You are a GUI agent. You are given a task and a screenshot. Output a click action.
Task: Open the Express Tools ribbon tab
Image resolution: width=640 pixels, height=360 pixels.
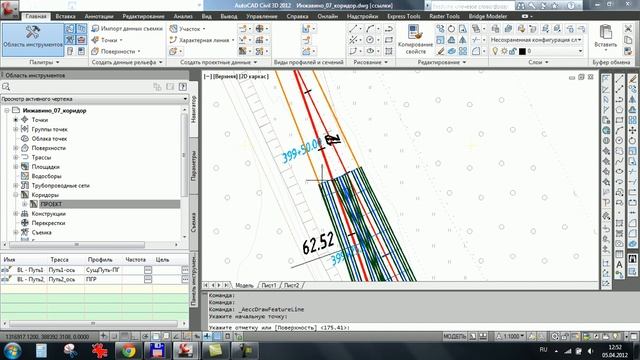click(x=404, y=16)
